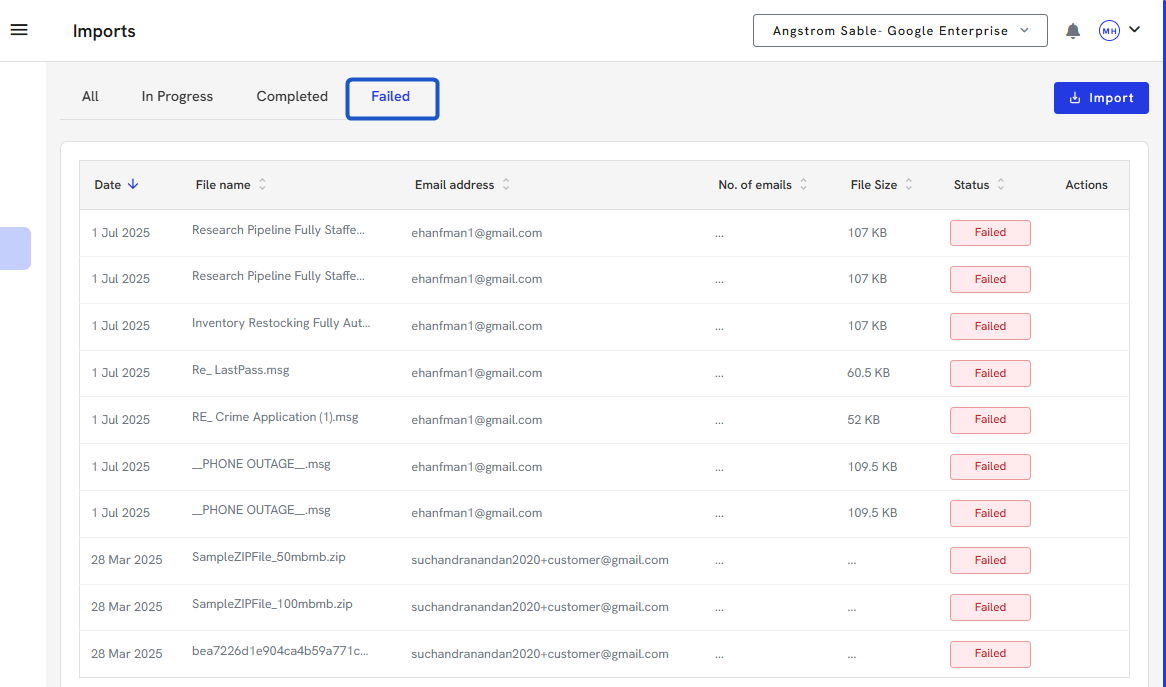Open the MH user avatar
Screen dimensions: 1166x687
coord(1109,31)
